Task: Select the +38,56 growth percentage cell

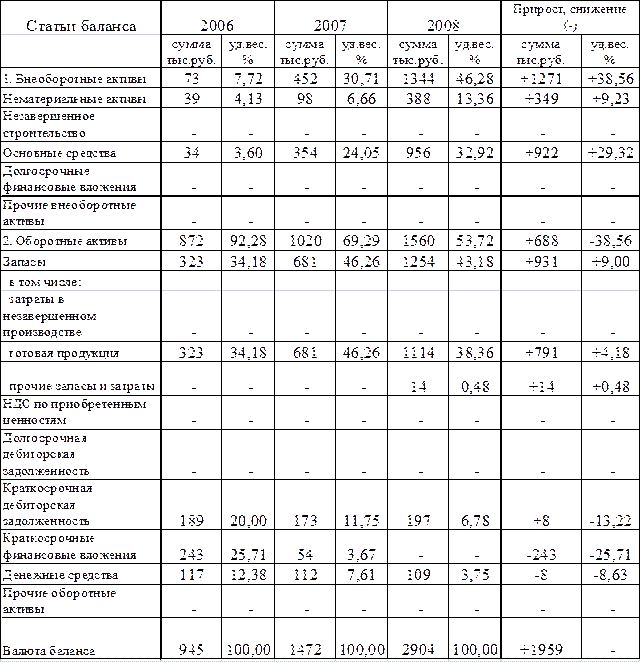Action: click(x=611, y=78)
